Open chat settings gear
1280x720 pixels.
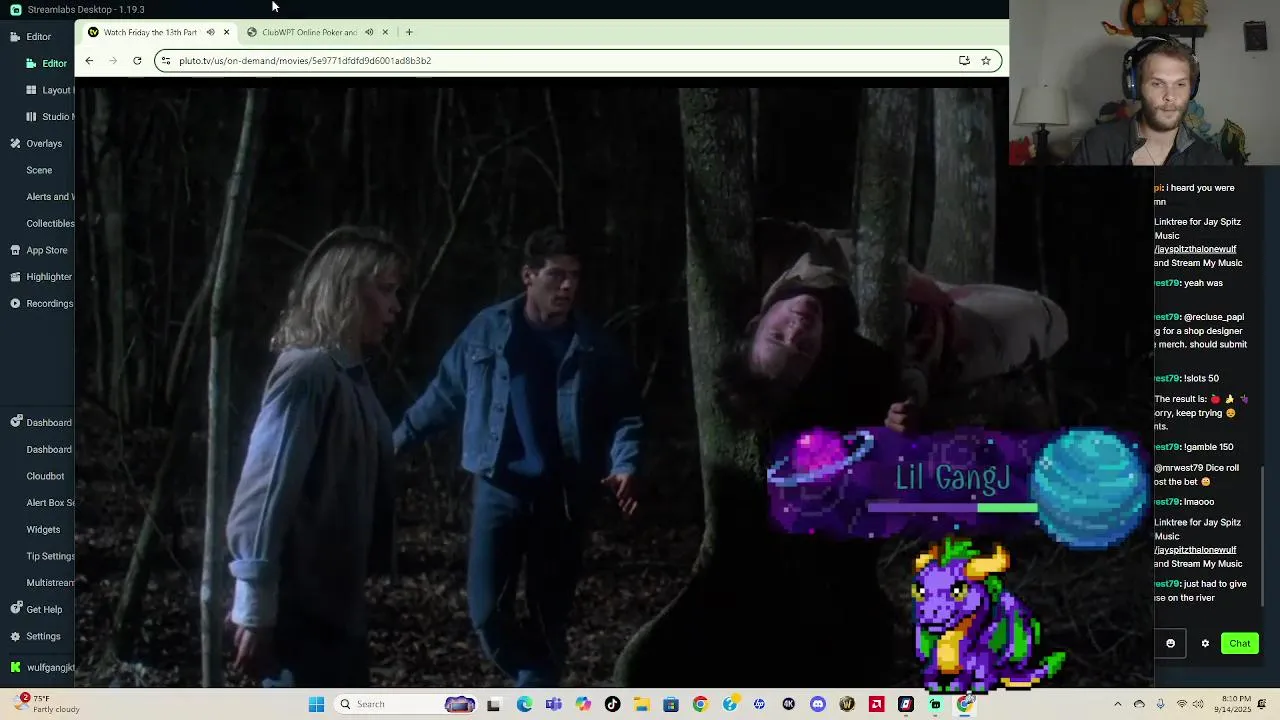pos(1205,643)
